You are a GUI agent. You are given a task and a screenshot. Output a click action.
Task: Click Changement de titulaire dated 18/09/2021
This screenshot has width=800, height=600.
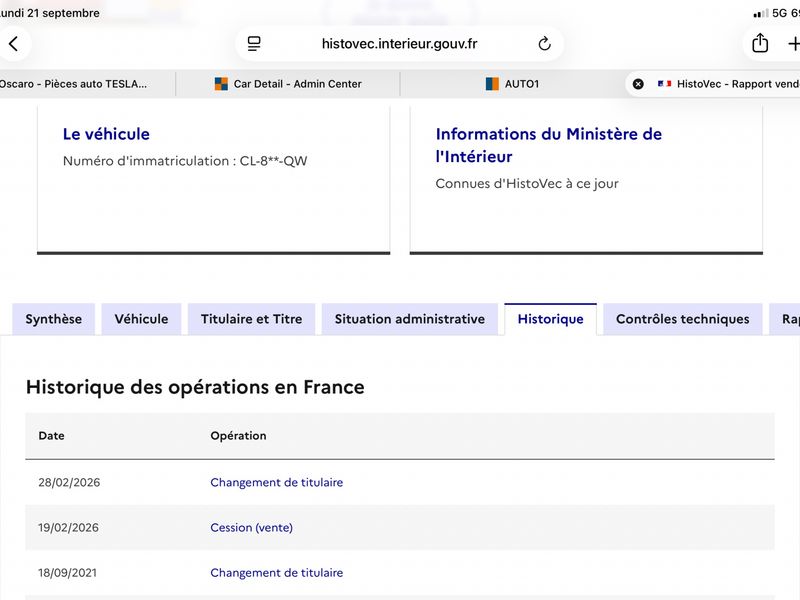point(277,573)
